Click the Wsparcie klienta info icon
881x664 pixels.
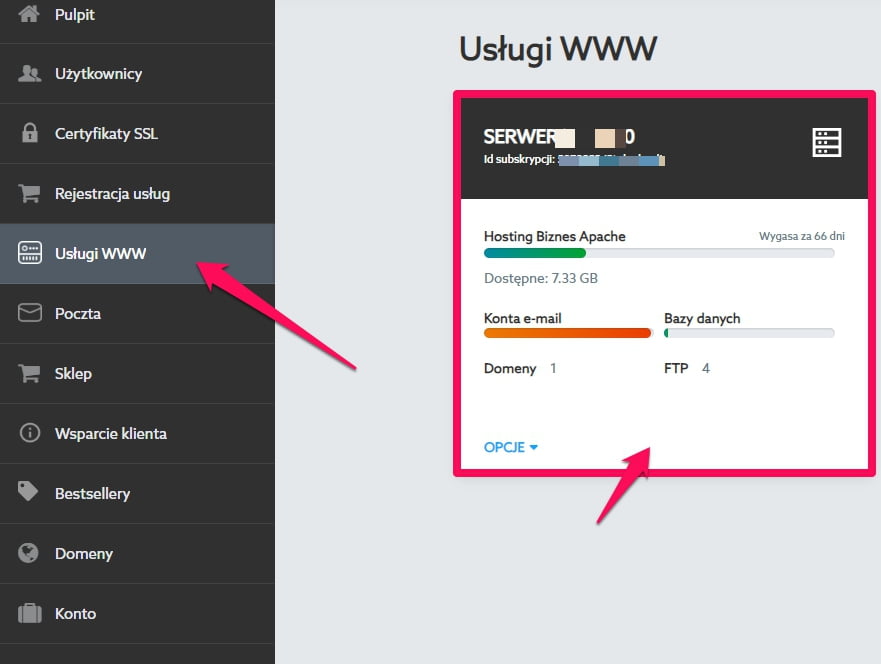click(x=30, y=433)
